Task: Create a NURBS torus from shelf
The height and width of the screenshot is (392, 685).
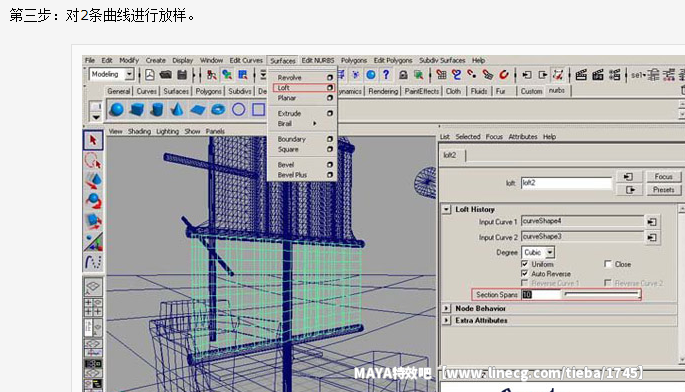Action: [x=218, y=109]
